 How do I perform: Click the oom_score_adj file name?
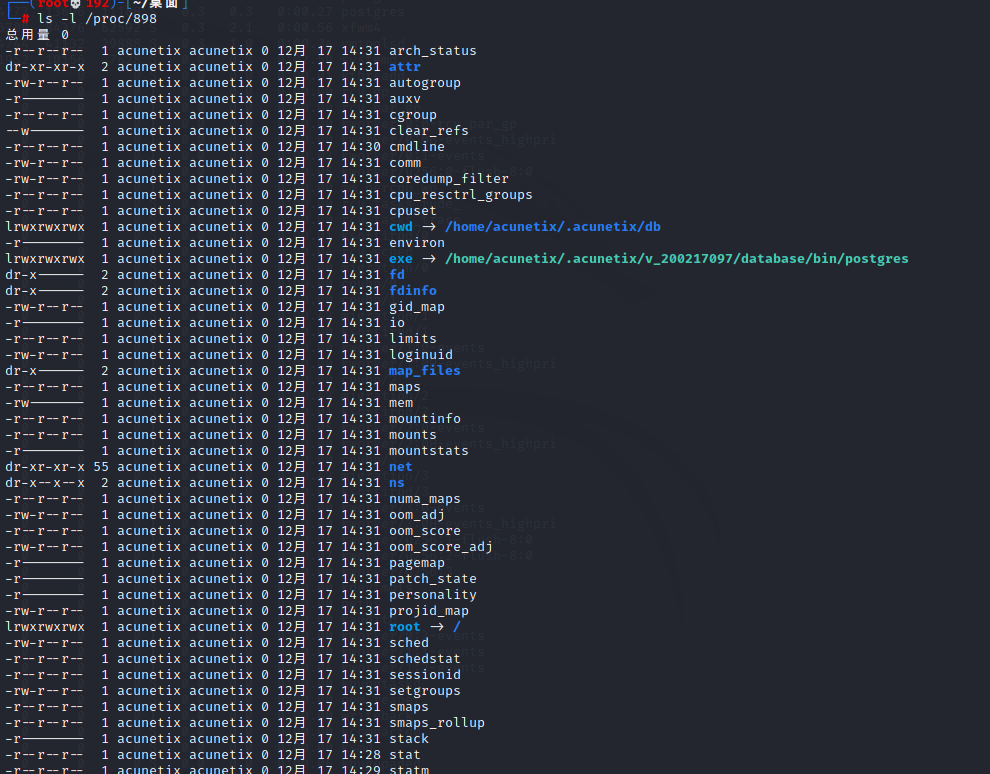coord(441,547)
